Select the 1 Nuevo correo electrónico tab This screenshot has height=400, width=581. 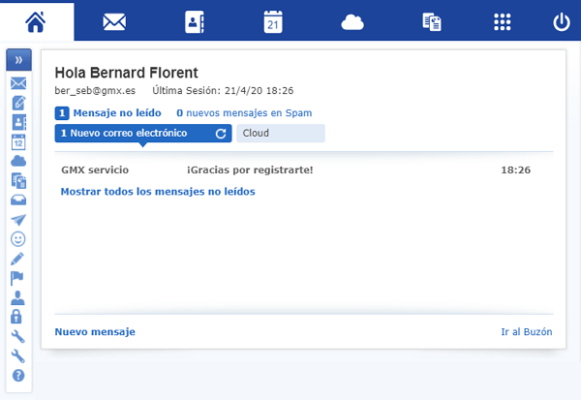click(x=143, y=133)
